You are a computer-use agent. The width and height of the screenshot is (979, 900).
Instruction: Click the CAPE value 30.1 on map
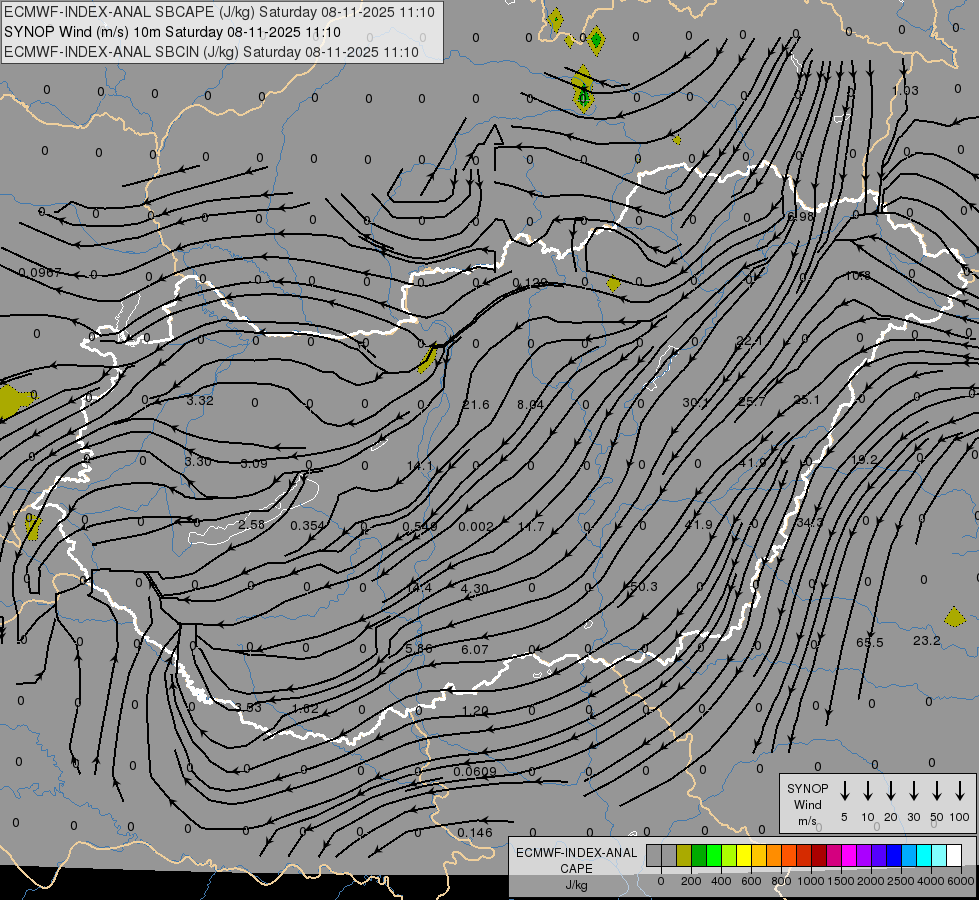click(x=696, y=403)
